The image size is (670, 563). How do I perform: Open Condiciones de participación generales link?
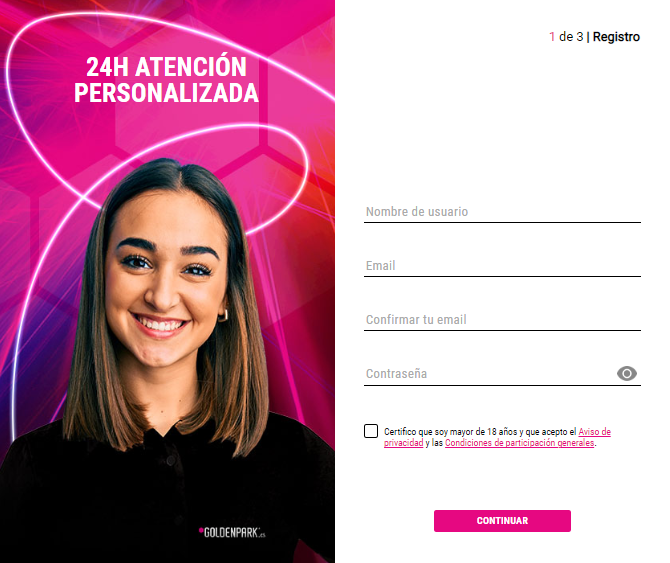(519, 443)
